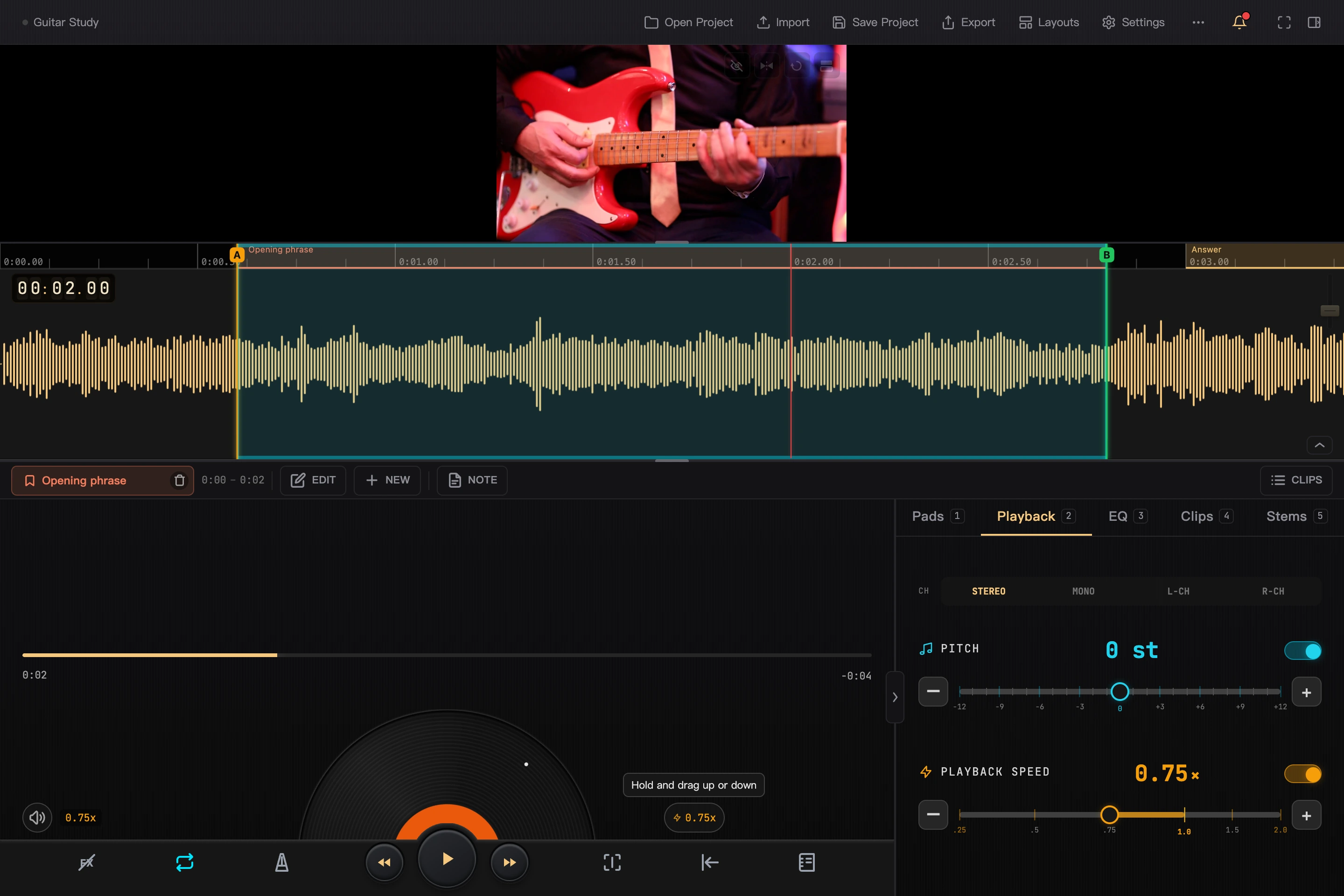1344x896 pixels.
Task: Click the lightning 0.75x speed pill
Action: pos(694,818)
